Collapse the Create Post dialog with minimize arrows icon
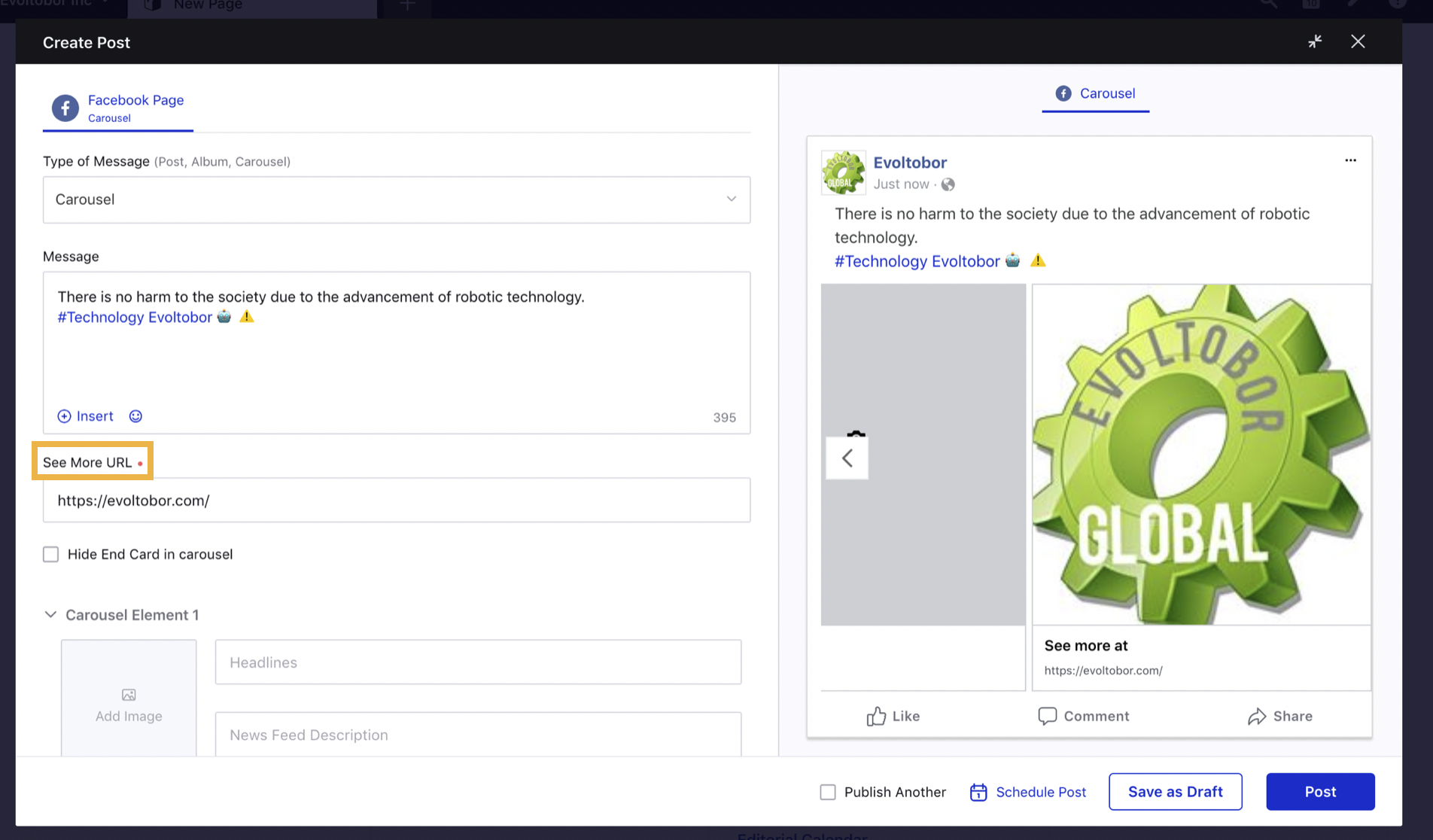1433x840 pixels. coord(1315,41)
